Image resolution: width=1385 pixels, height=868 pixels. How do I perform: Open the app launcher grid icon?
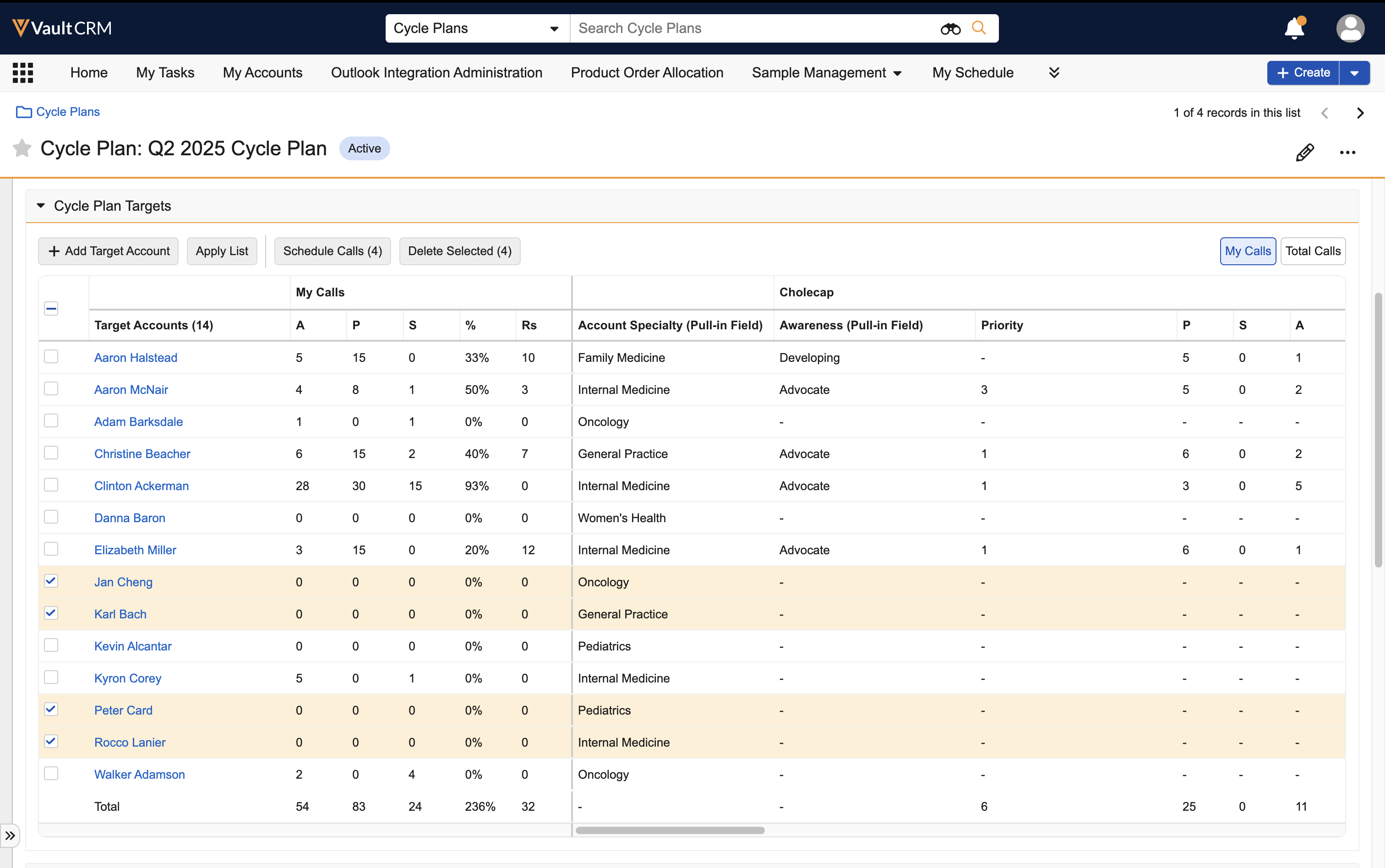[23, 73]
